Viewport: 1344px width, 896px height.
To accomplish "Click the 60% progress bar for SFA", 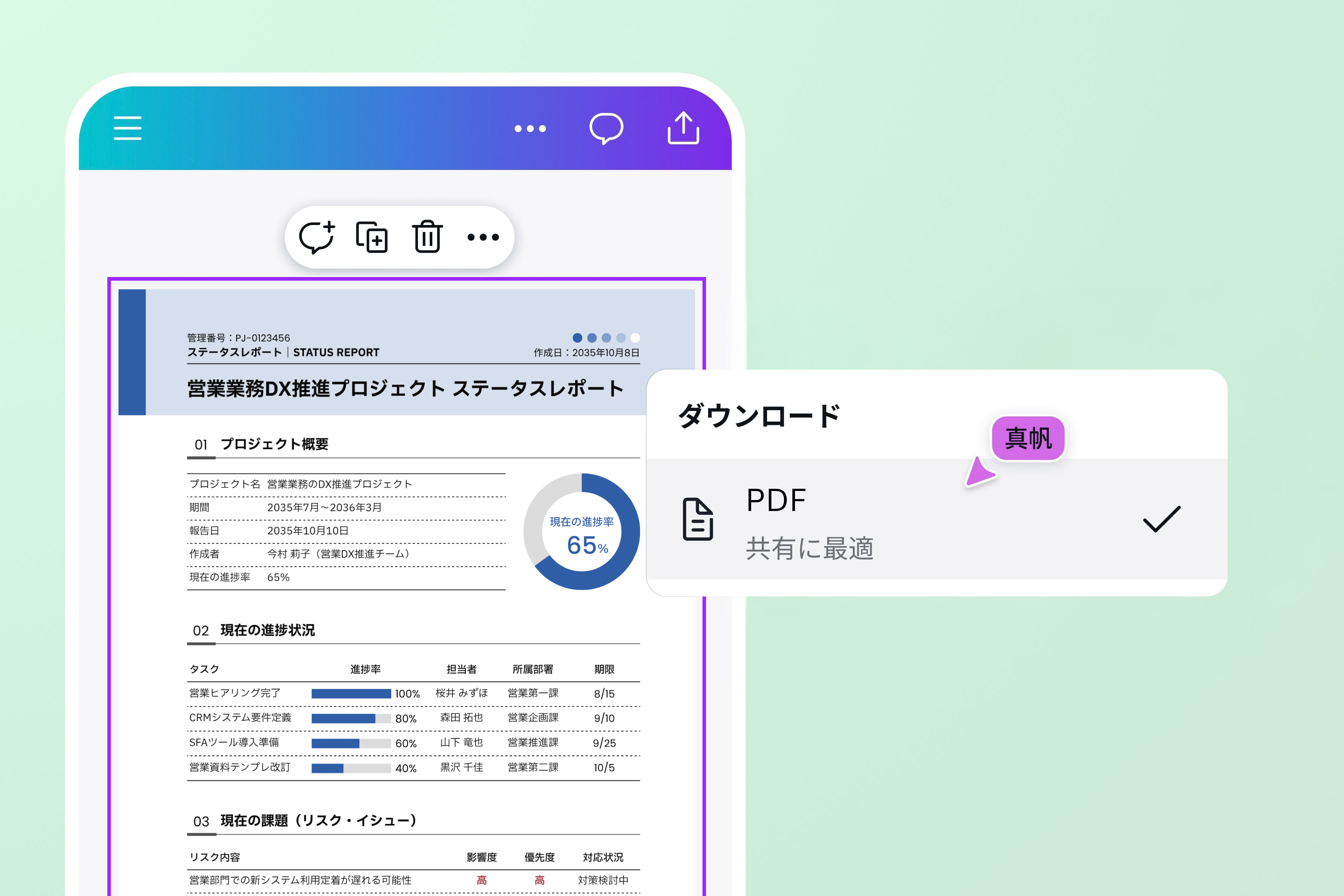I will [x=351, y=743].
